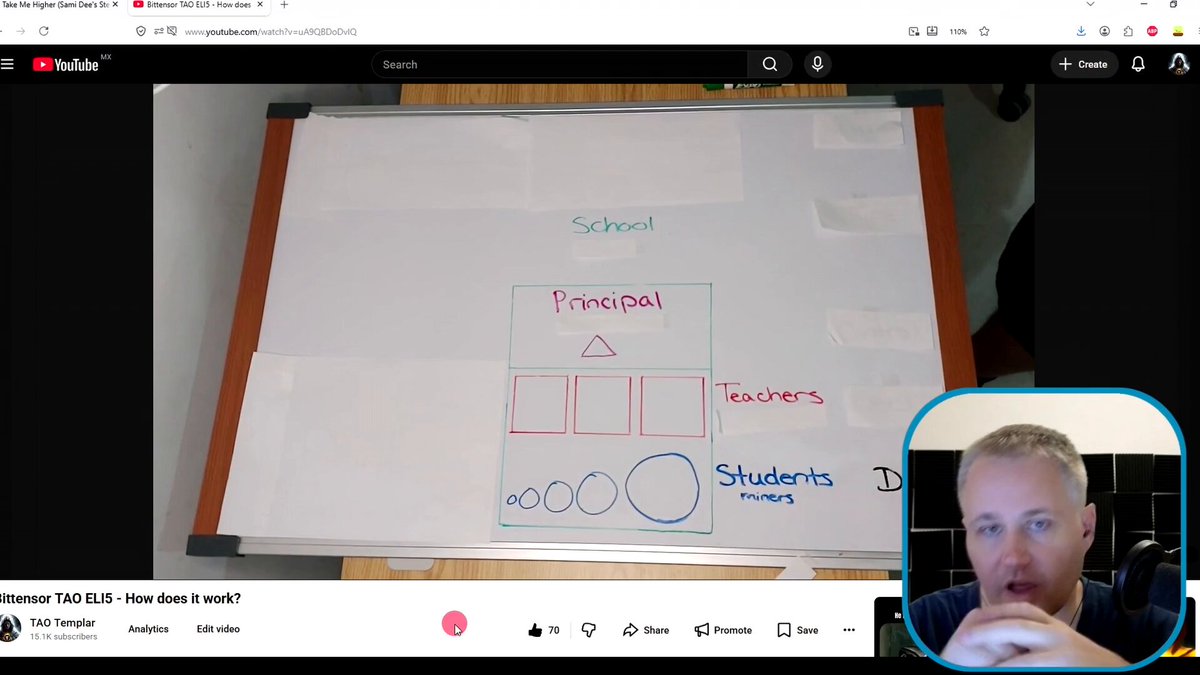Viewport: 1200px width, 675px height.
Task: Open the browser account profile icon
Action: pyautogui.click(x=1105, y=31)
